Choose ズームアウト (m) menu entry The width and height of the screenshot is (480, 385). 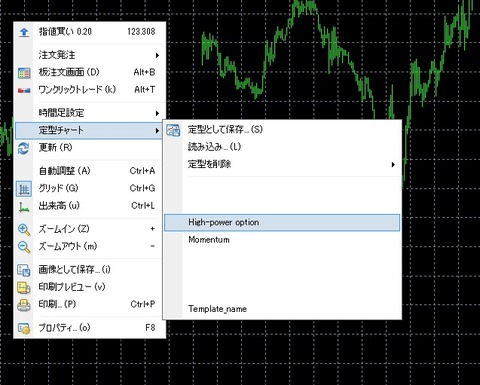89,246
